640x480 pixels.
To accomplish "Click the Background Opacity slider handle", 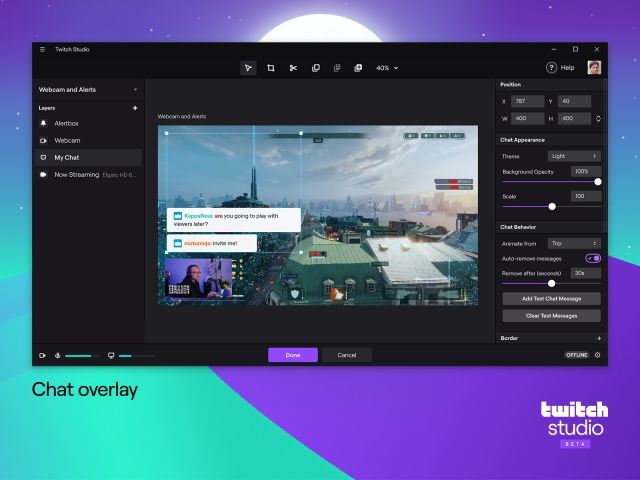I will [x=598, y=182].
